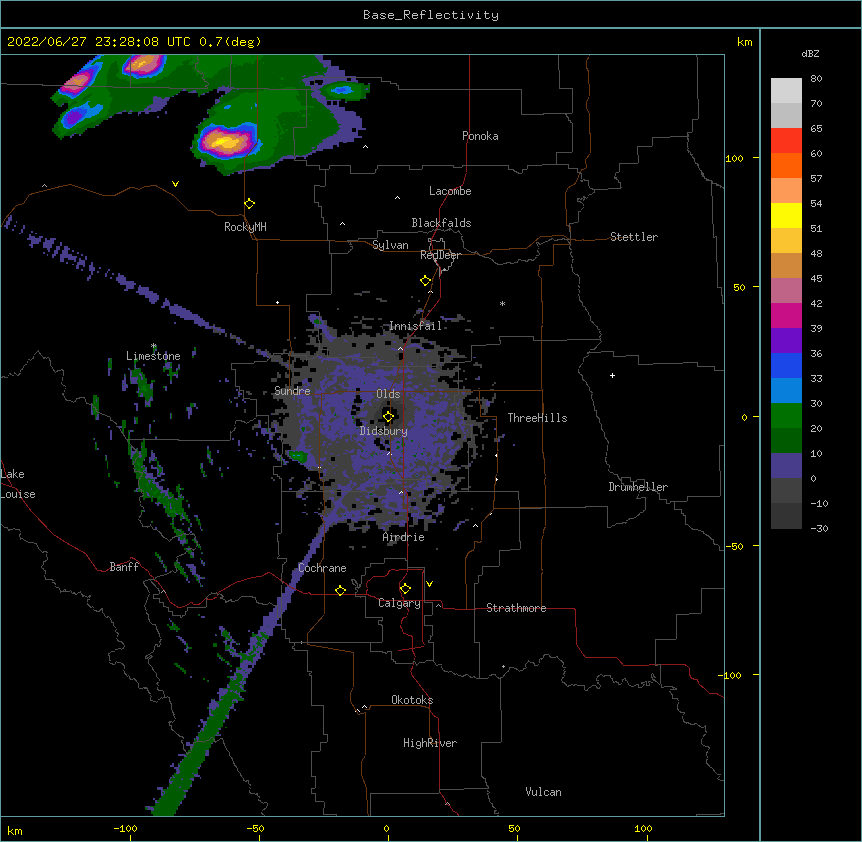
Task: Pick the white 80-70 dBZ legend swatch
Action: 786,91
